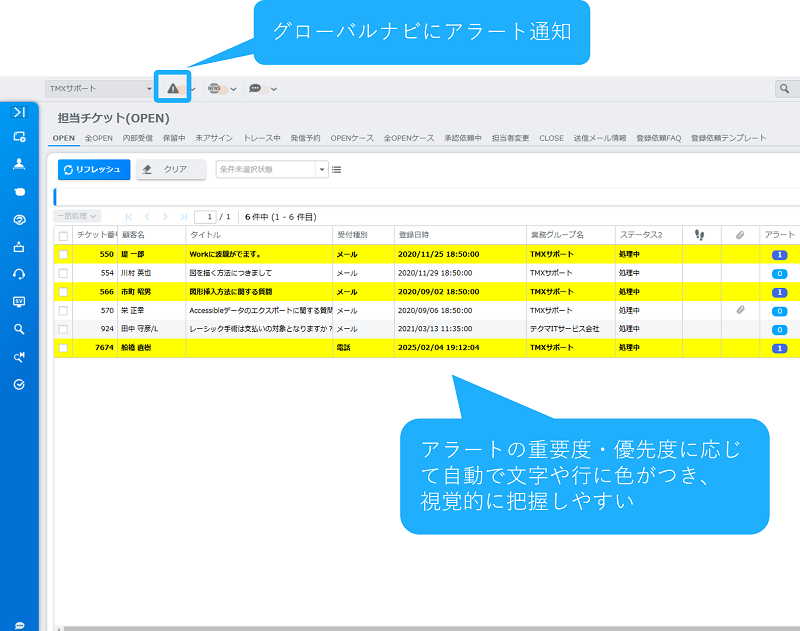800x631 pixels.
Task: Click the page number input field
Action: [x=205, y=216]
